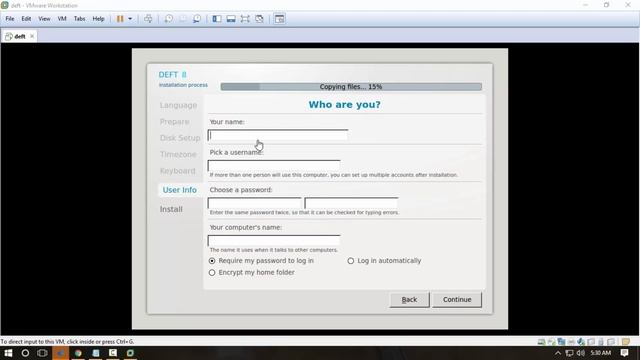
Task: Click the hard disk status bar icon
Action: click(542, 342)
